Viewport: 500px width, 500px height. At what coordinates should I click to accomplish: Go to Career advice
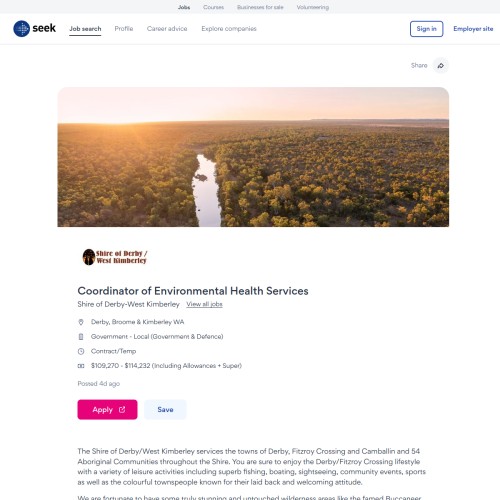click(x=167, y=29)
